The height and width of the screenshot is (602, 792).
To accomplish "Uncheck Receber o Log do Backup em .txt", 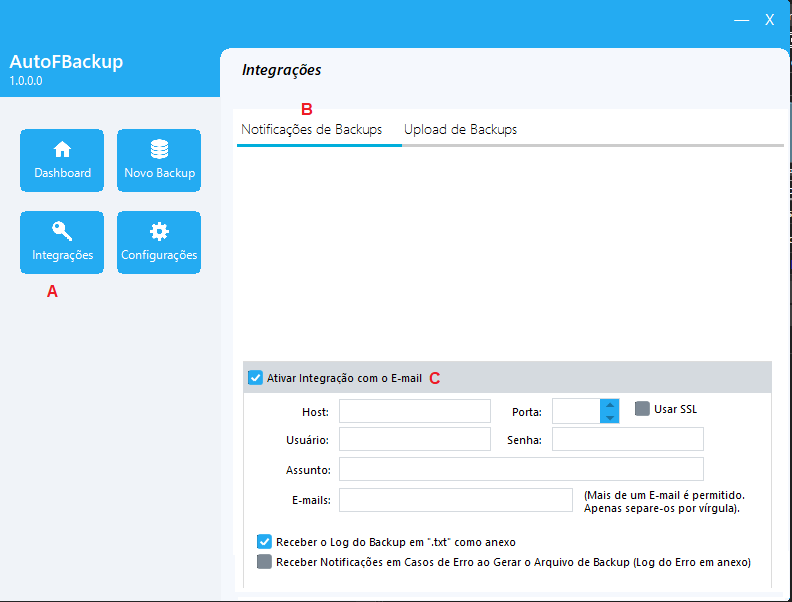I will pos(264,542).
